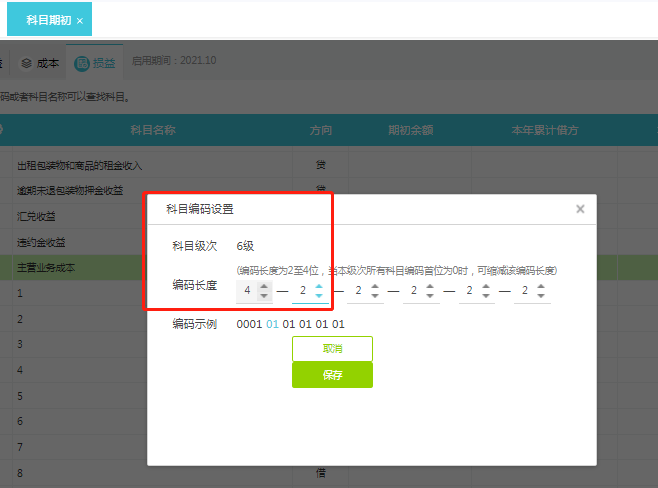Viewport: 658px width, 488px height.
Task: Select the row named 7
Action: [x=20, y=447]
